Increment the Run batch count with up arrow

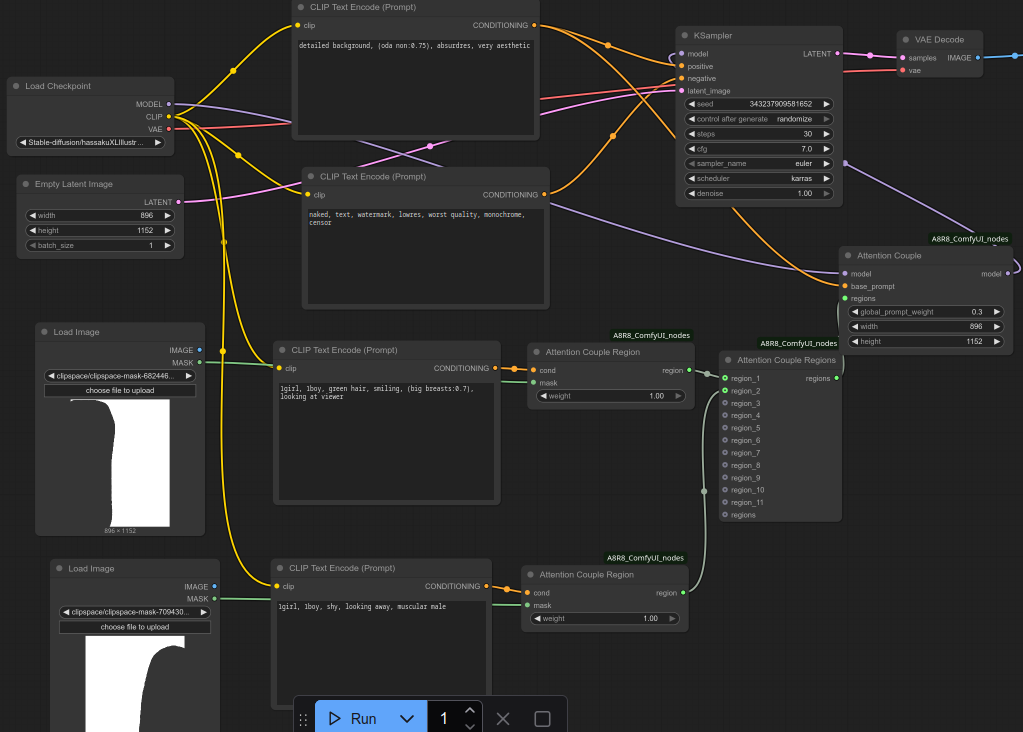[x=470, y=710]
